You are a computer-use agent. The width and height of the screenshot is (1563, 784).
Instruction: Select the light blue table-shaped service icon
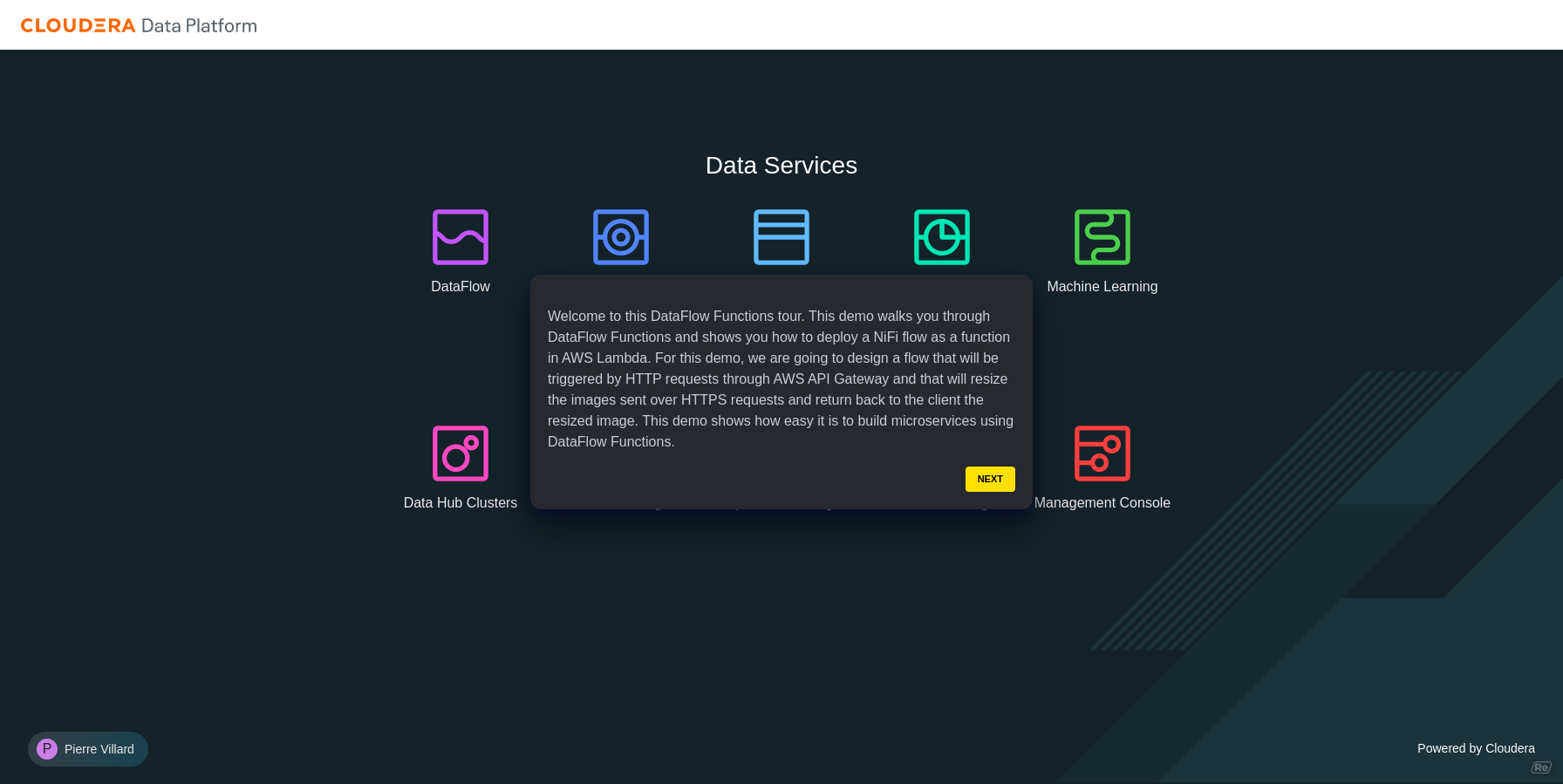pos(781,237)
